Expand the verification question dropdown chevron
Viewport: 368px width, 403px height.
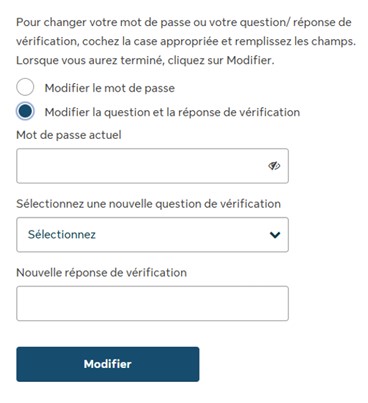click(x=275, y=235)
